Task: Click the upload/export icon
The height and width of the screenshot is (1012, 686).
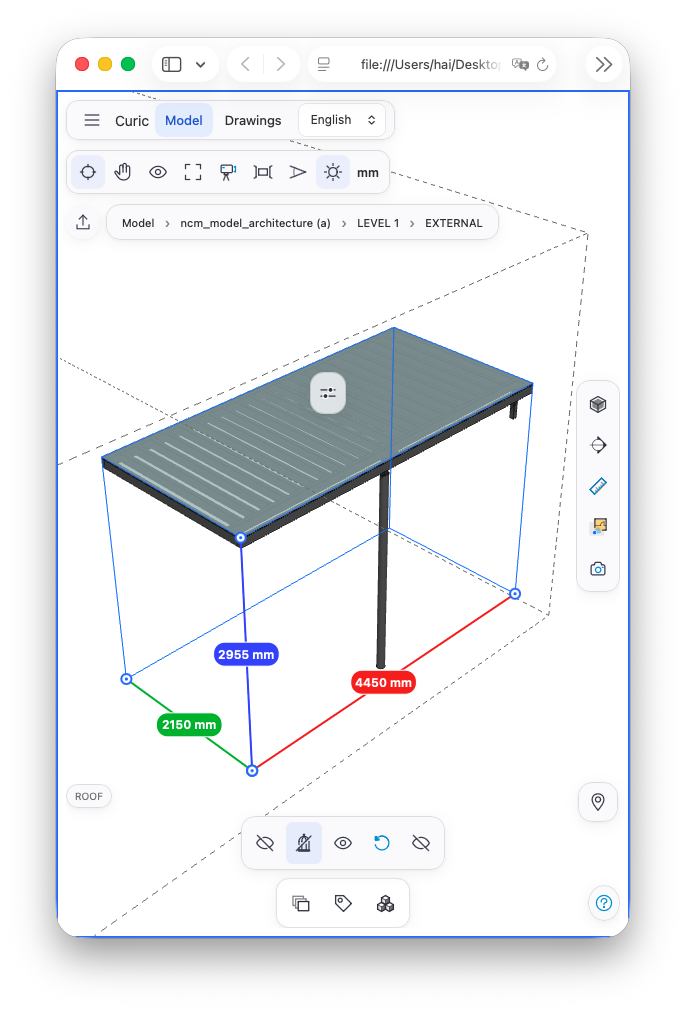Action: (83, 223)
